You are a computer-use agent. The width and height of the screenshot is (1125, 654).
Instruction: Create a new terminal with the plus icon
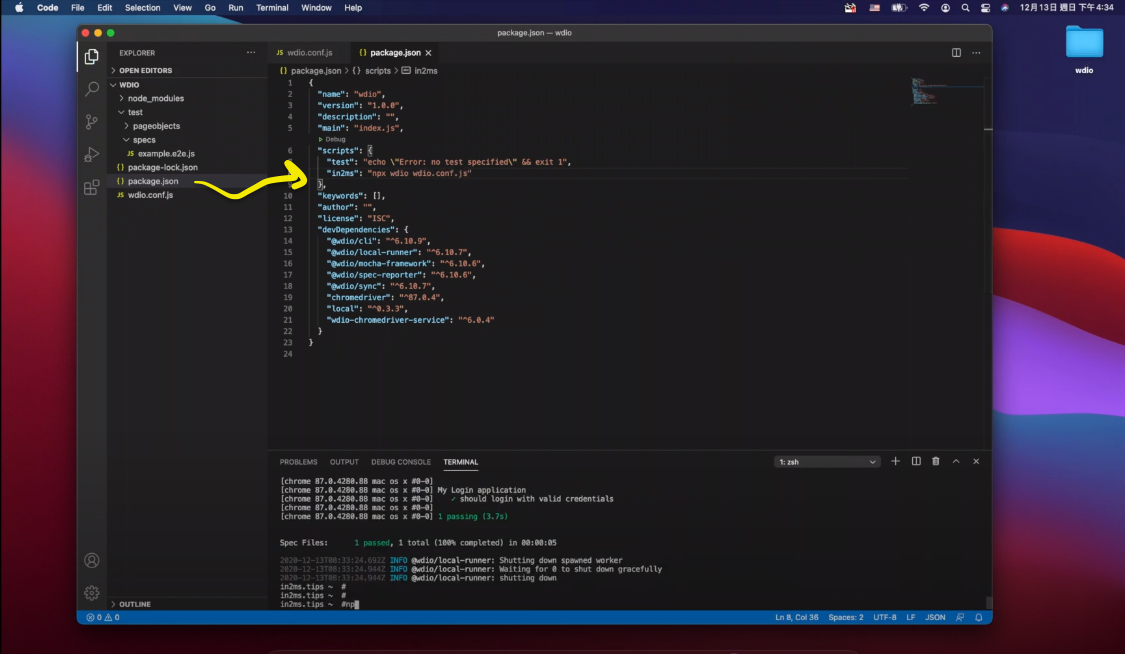click(895, 462)
